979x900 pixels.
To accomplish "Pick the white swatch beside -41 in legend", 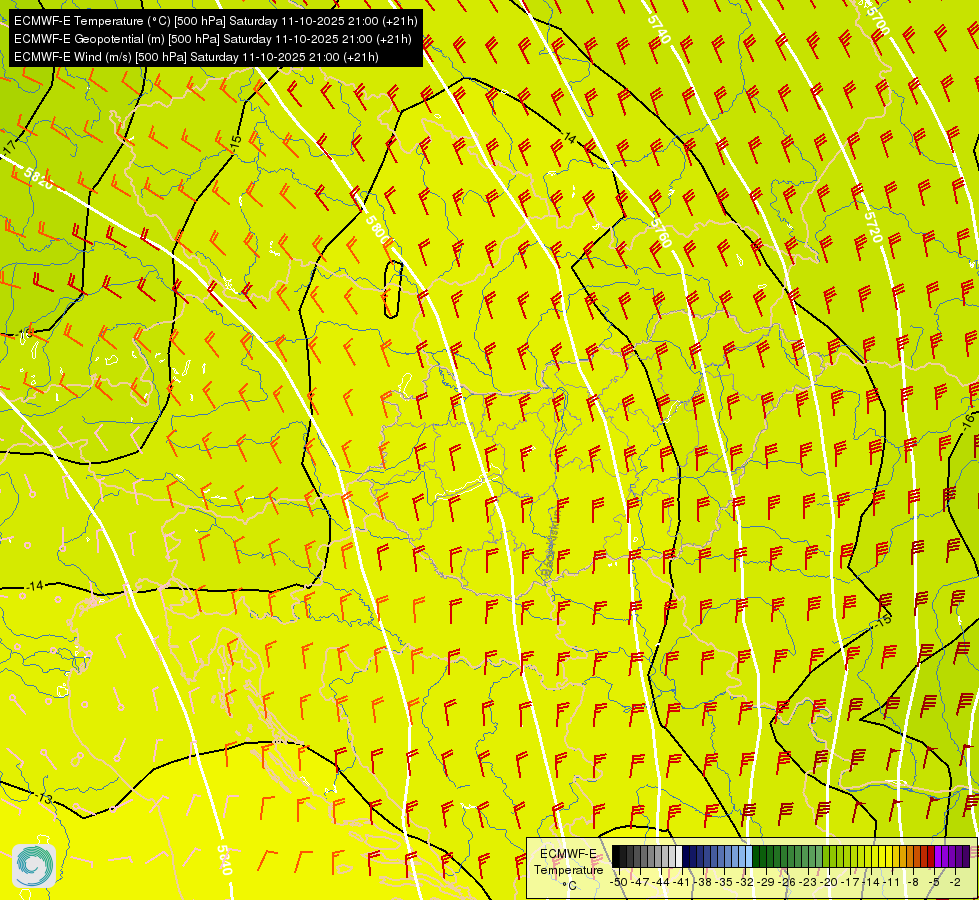I will tap(679, 856).
